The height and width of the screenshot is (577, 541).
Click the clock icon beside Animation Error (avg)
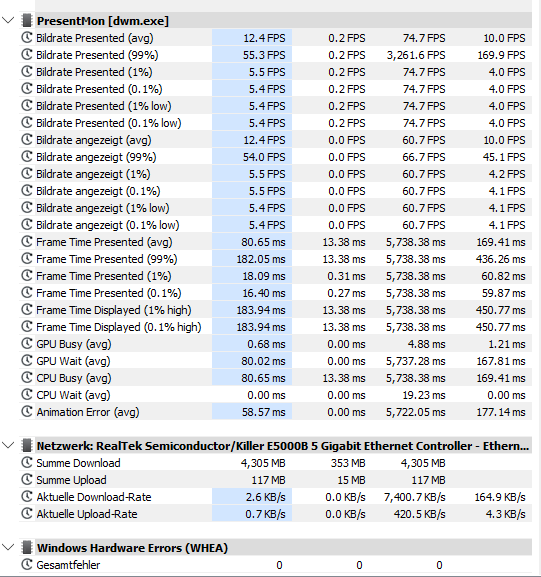point(27,411)
